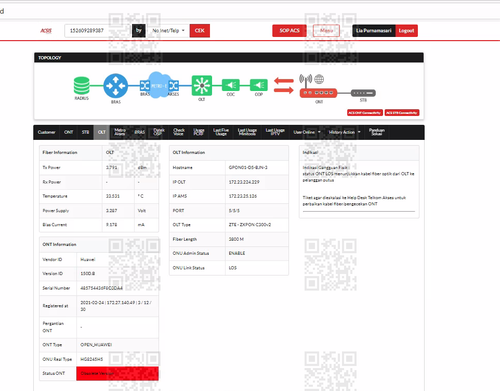Screen dimensions: 500x391
Task: Open the Panduan Solusi tab
Action: [x=377, y=132]
